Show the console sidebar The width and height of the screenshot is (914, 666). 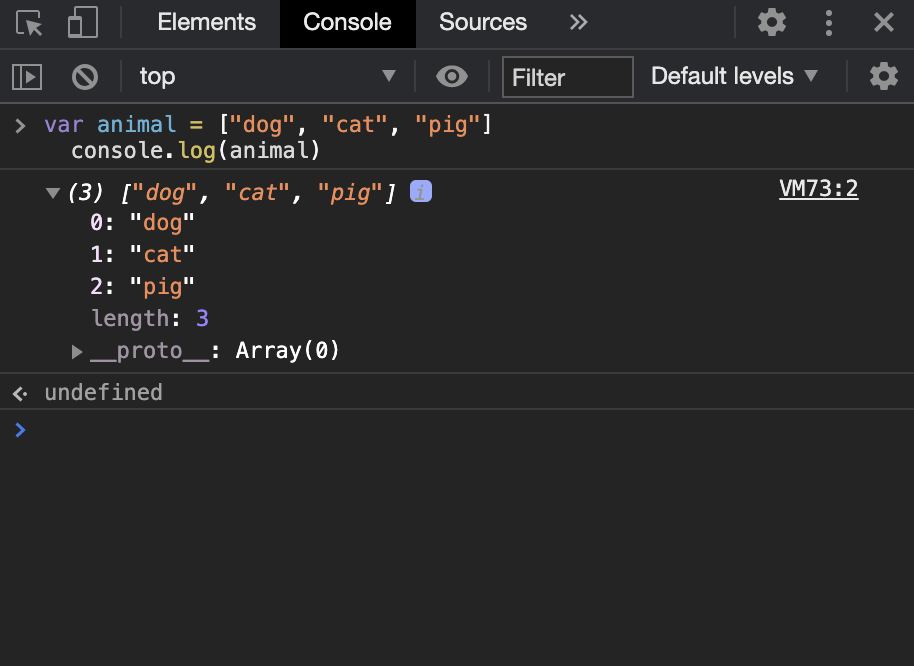(27, 77)
